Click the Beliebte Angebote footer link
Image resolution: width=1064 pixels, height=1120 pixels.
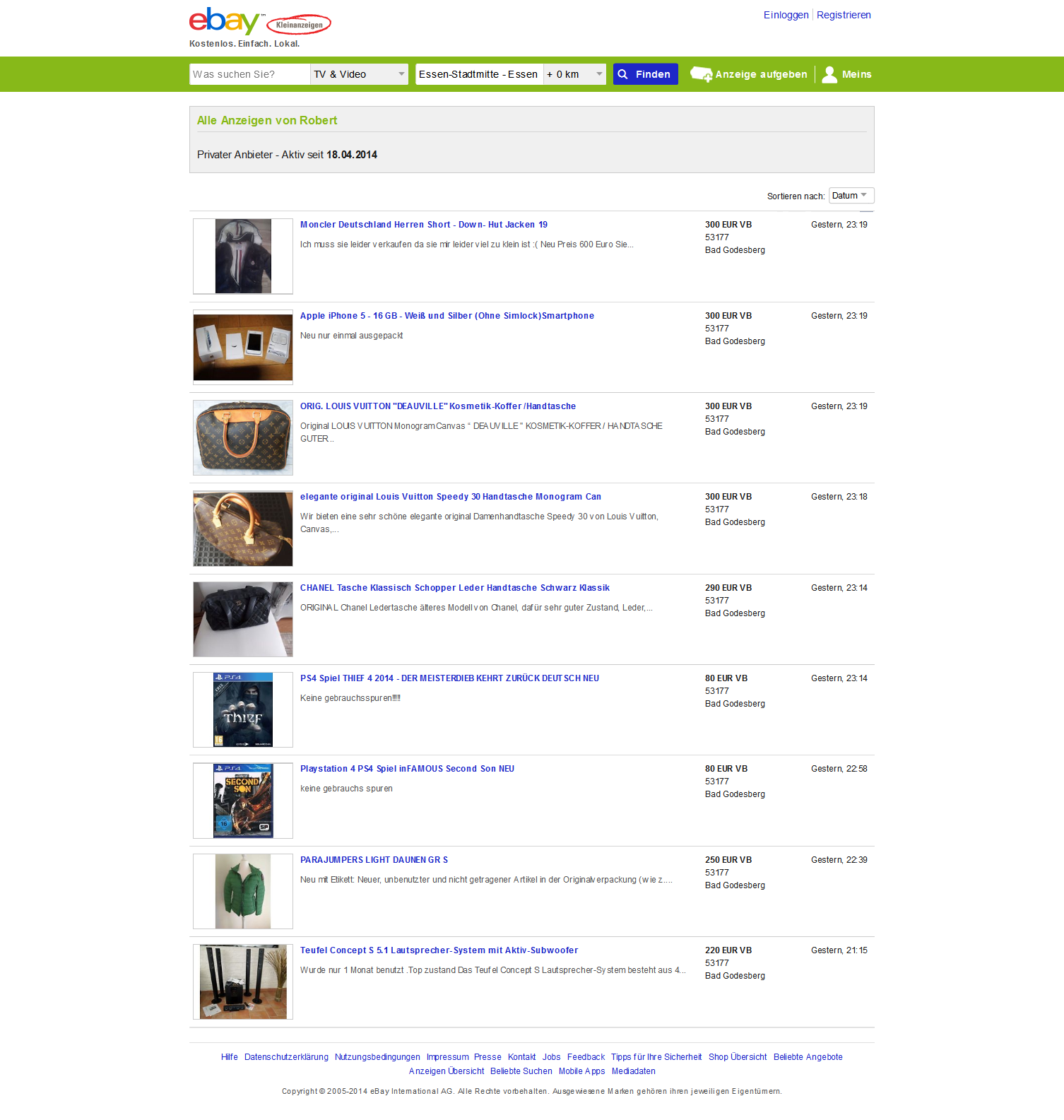coord(808,1057)
